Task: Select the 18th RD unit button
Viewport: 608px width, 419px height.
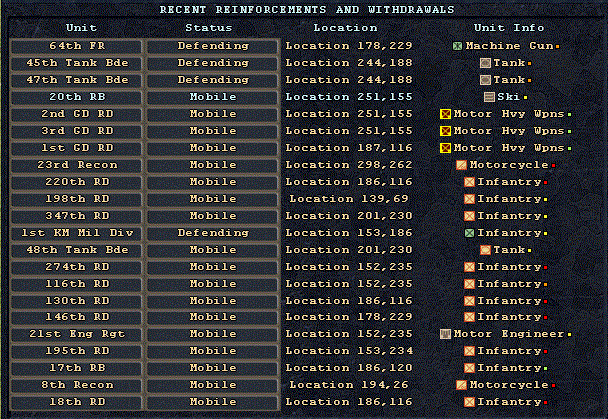Action: (76, 402)
